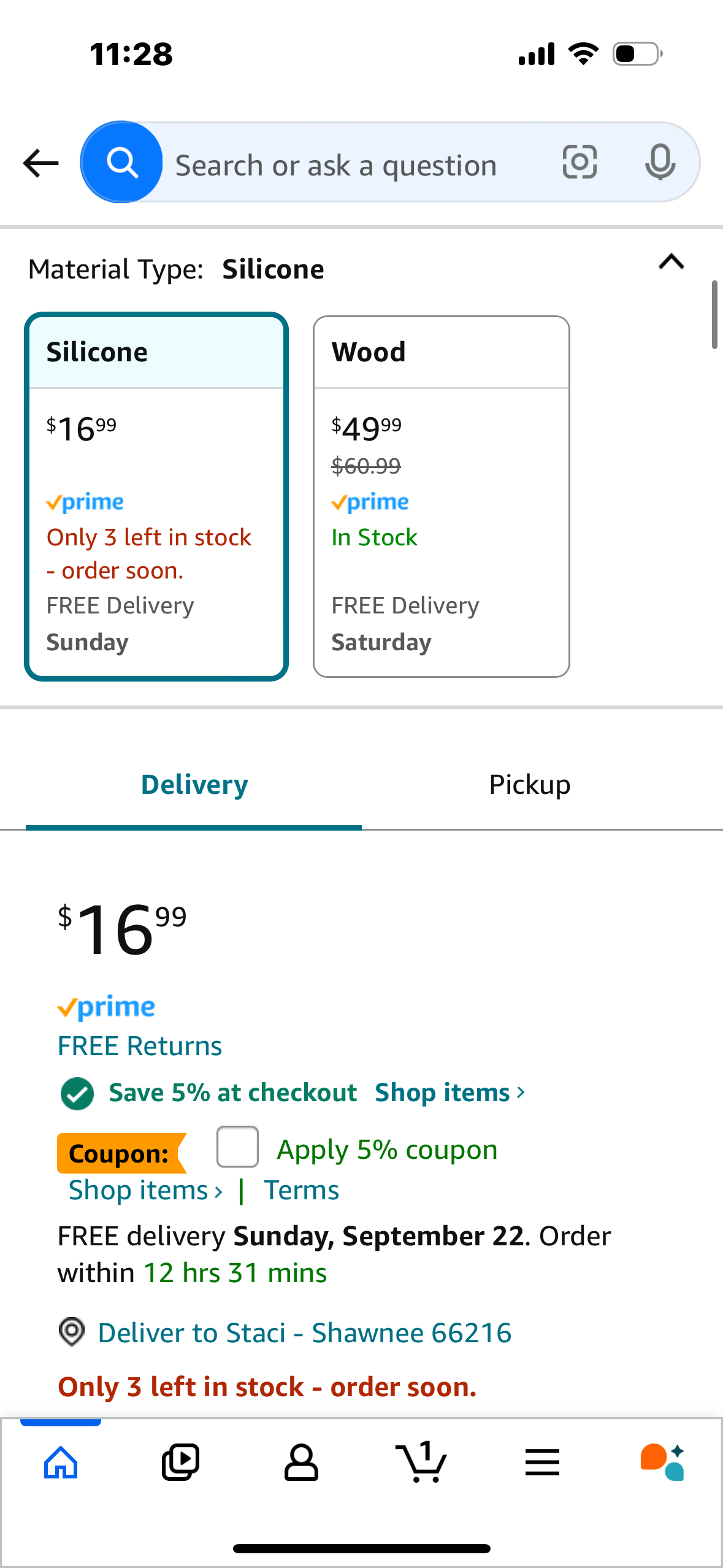The width and height of the screenshot is (723, 1568).
Task: Tap the blue search magnifier icon
Action: click(122, 163)
